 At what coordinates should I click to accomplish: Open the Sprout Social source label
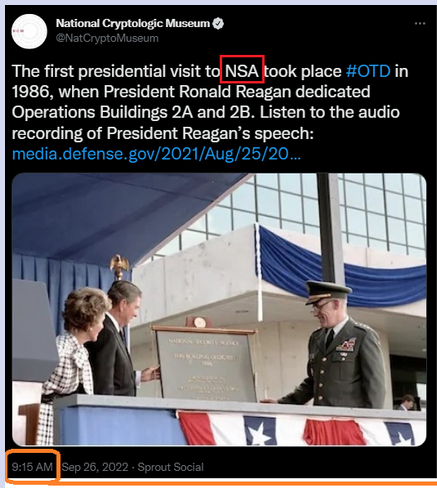pos(170,467)
